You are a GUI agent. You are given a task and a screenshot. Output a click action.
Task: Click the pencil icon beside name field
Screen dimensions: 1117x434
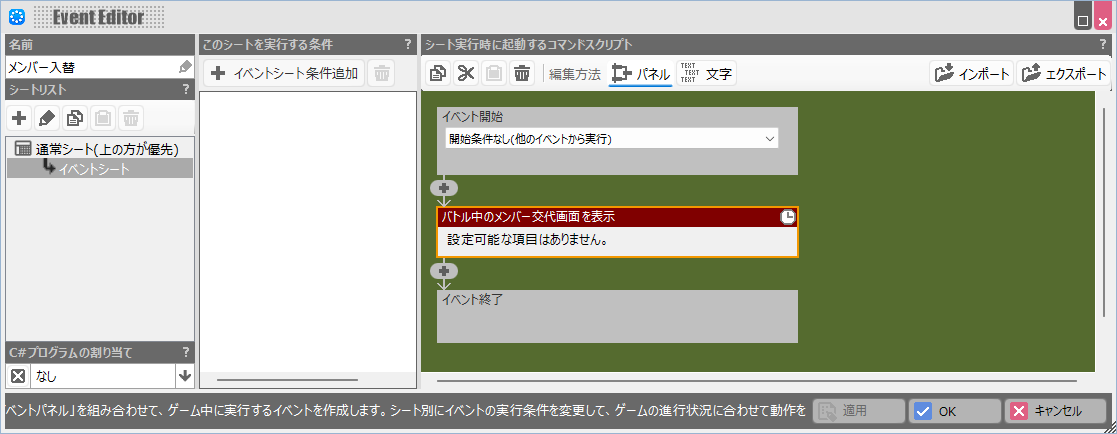click(185, 67)
